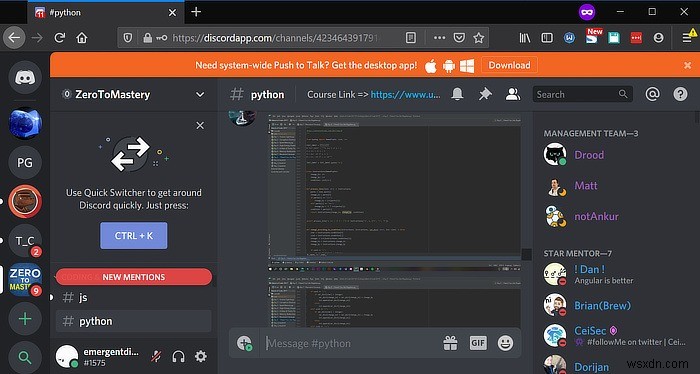The image size is (700, 374).
Task: Click the Search field in header
Action: point(583,94)
